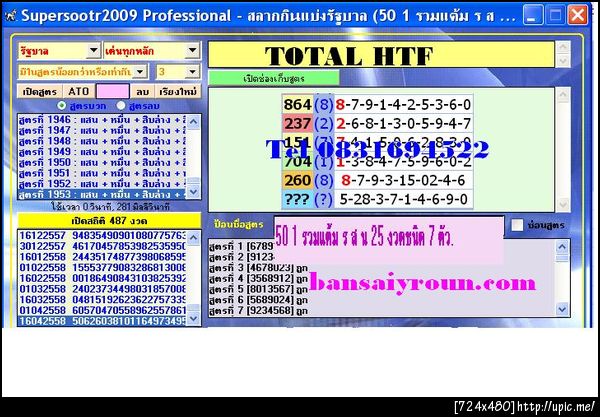Open the dropdown showing value 3
The width and height of the screenshot is (600, 417).
coord(192,72)
